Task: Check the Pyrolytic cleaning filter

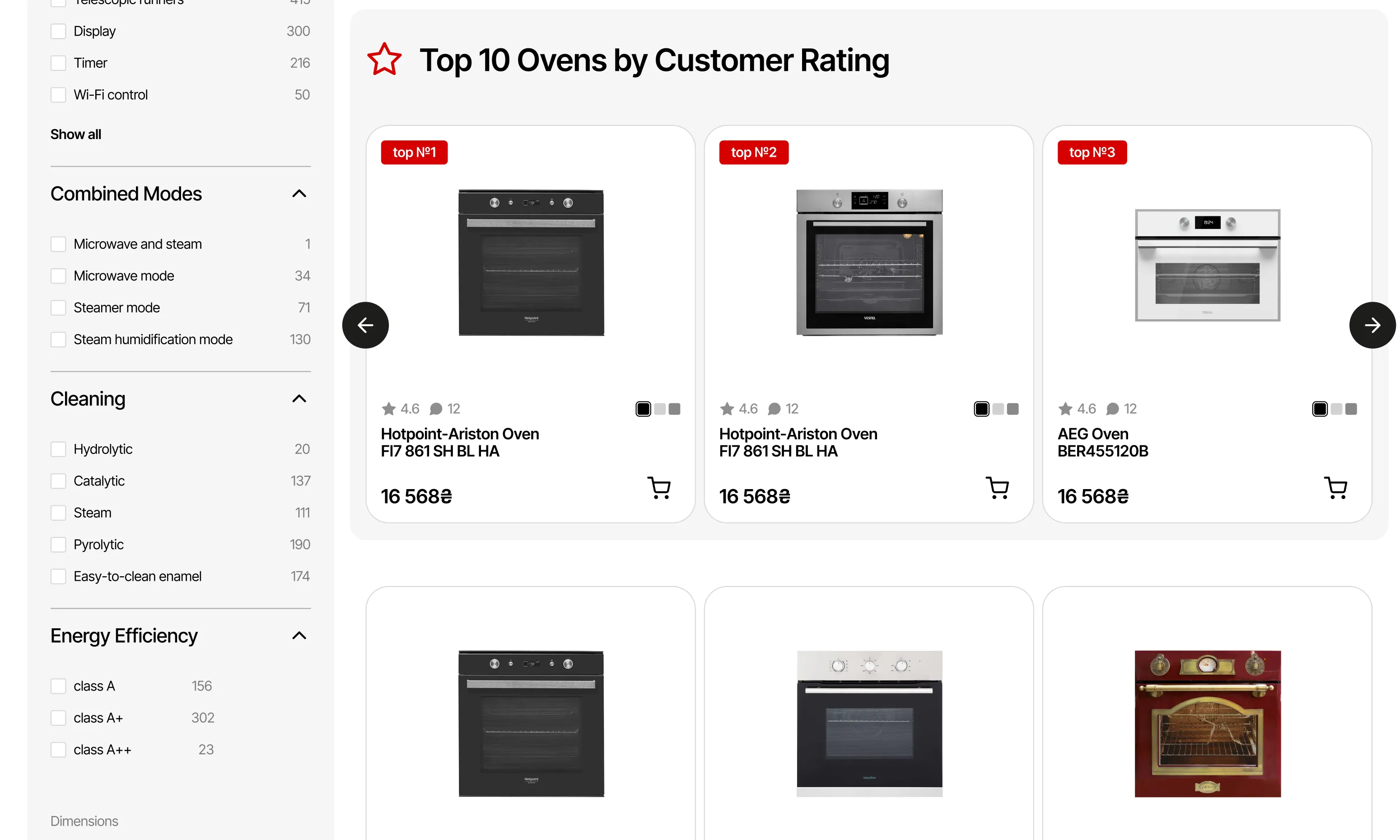Action: click(58, 545)
